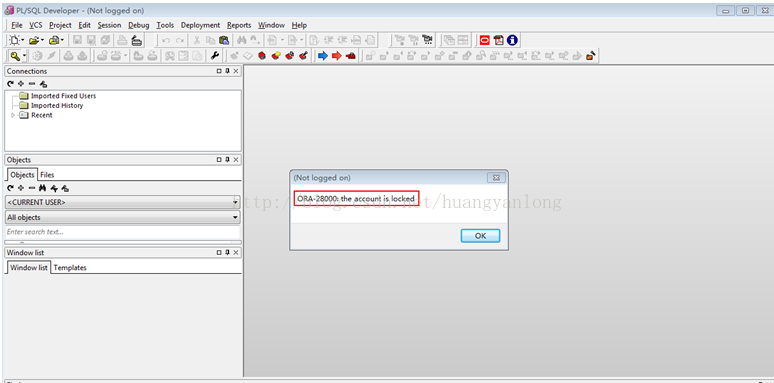Open the All objects filter dropdown
The height and width of the screenshot is (383, 774).
[x=122, y=217]
